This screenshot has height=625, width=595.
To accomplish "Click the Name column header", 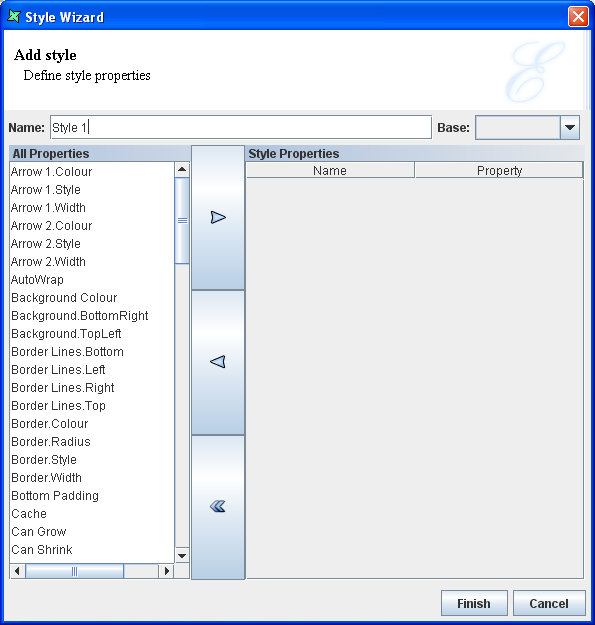I will [x=330, y=171].
